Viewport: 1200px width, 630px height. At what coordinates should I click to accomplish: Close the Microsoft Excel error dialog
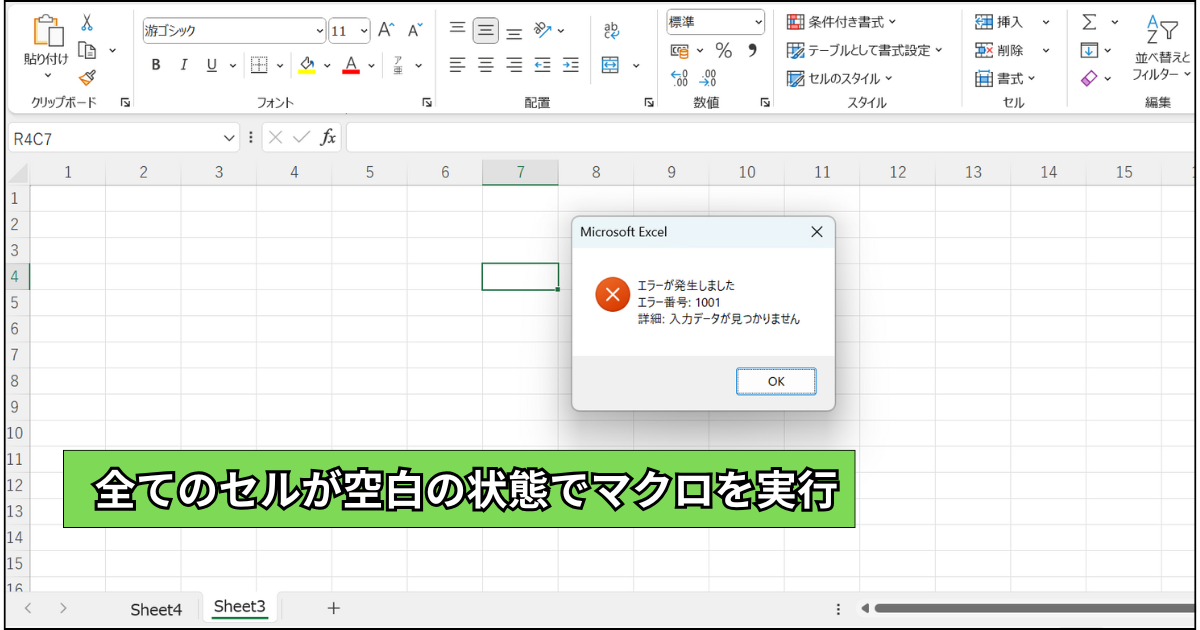coord(817,232)
